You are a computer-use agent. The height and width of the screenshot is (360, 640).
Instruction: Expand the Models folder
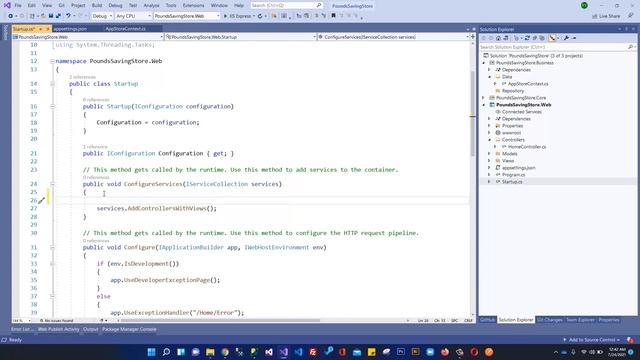489,154
